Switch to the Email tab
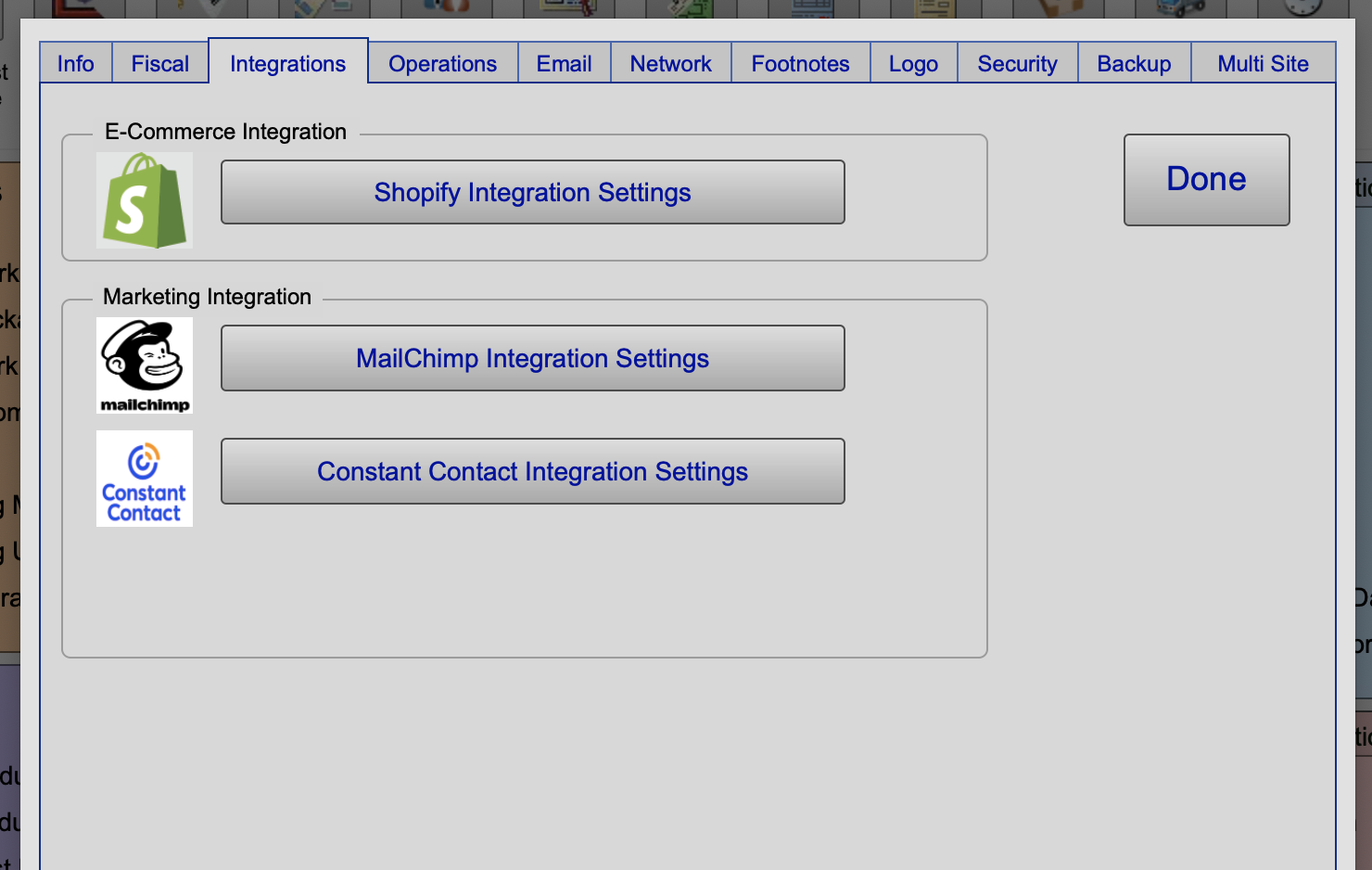The height and width of the screenshot is (870, 1372). tap(564, 64)
